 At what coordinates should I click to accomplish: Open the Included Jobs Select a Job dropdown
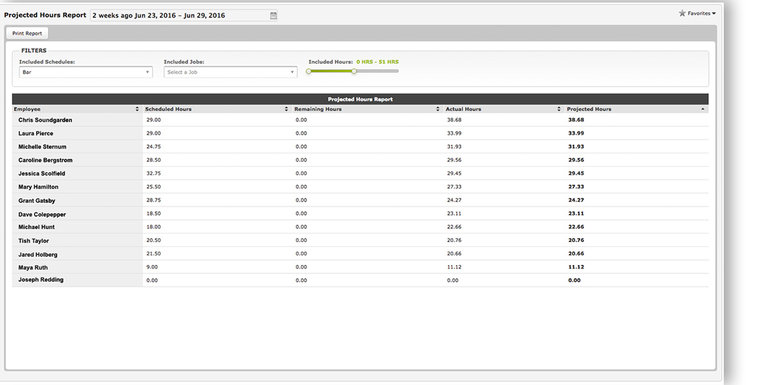(230, 72)
